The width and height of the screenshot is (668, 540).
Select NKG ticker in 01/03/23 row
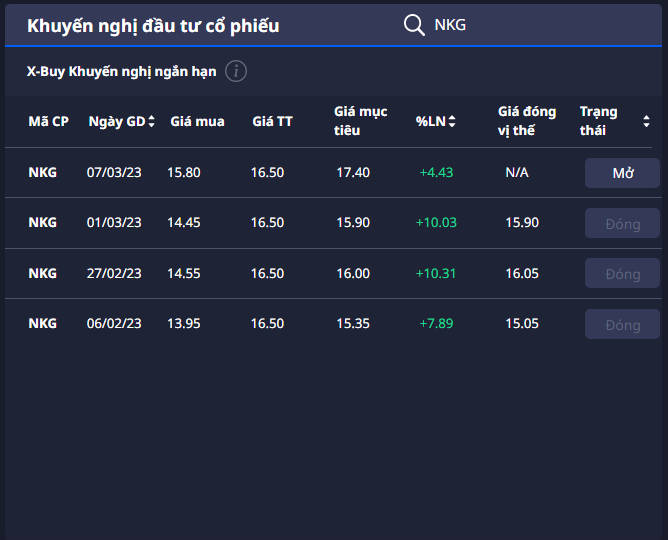pyautogui.click(x=42, y=223)
